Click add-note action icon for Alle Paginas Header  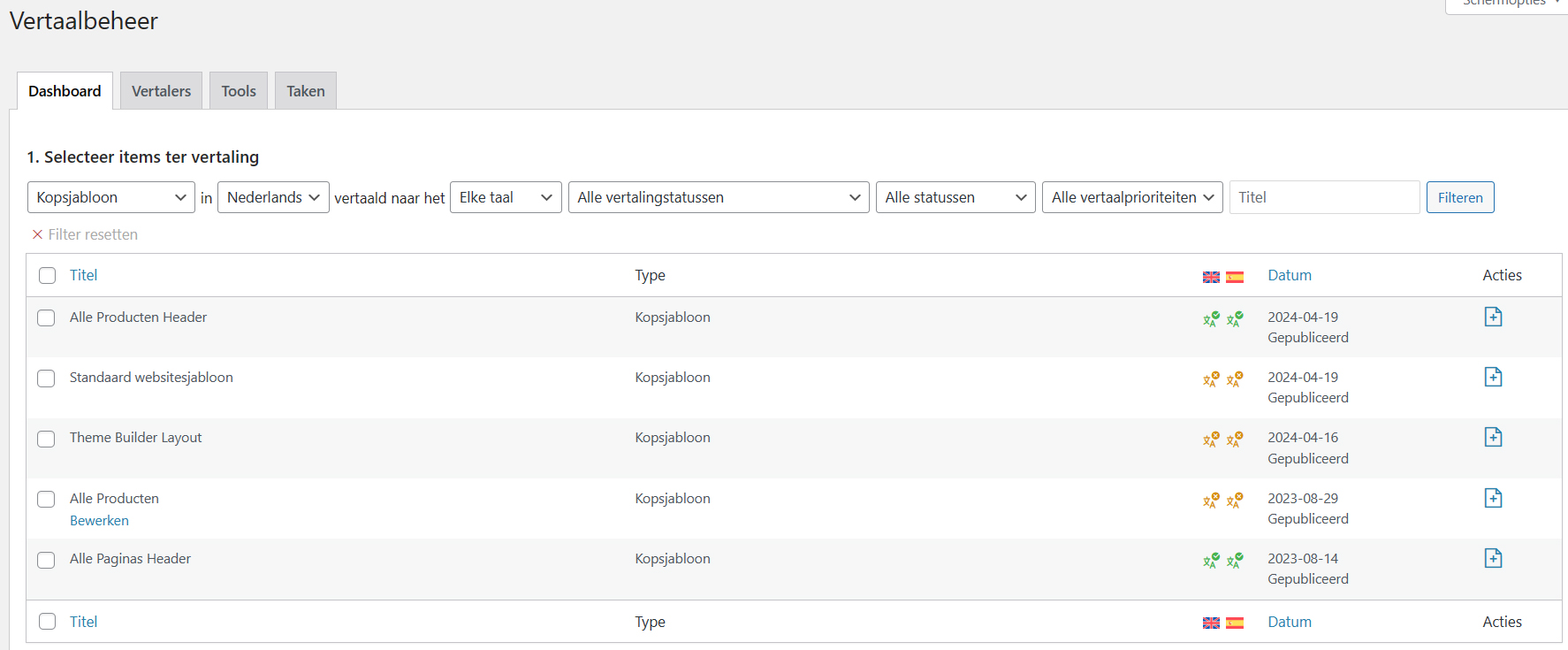pos(1493,558)
